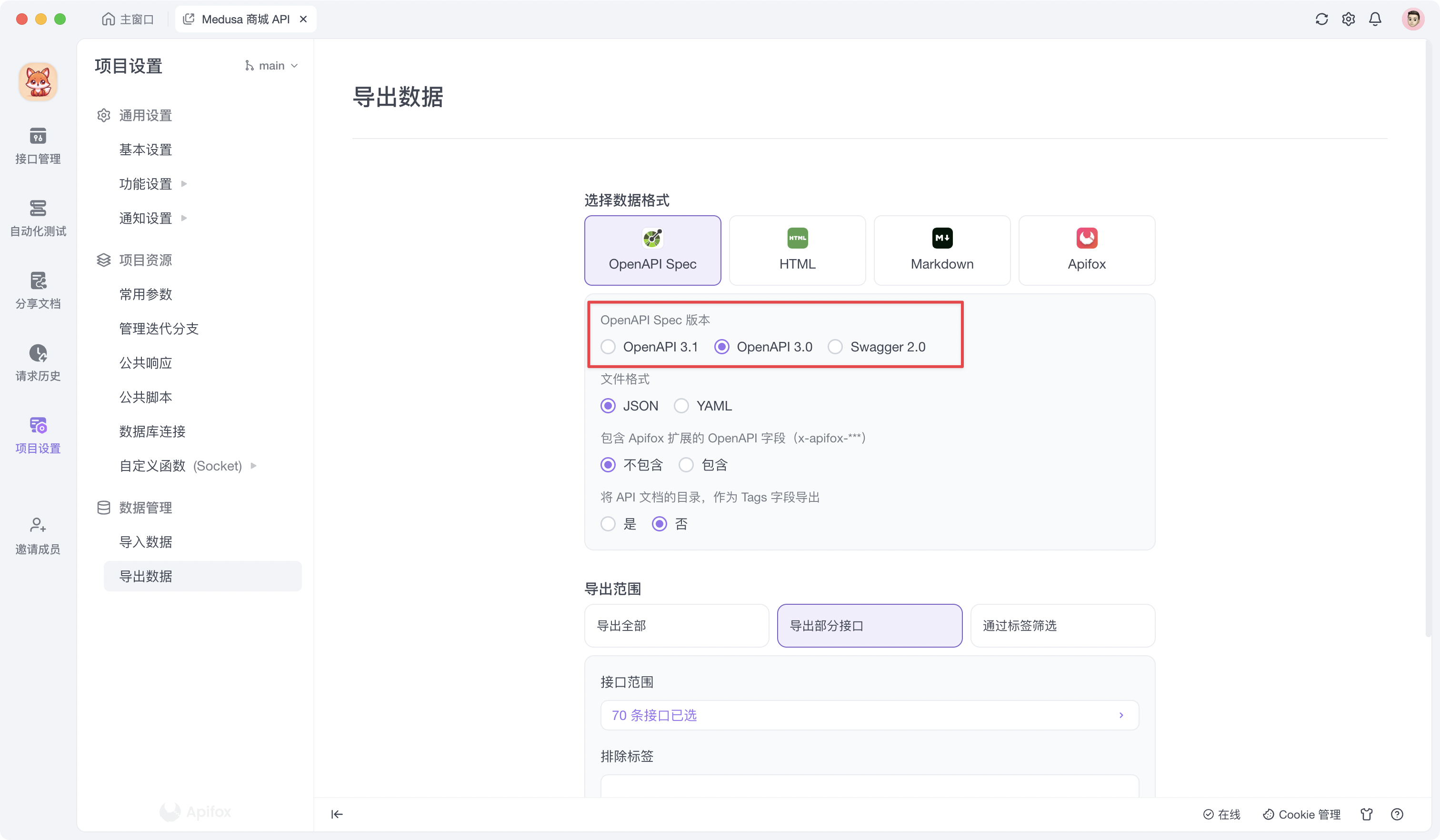Open the notification bell
This screenshot has height=840, width=1440.
pyautogui.click(x=1375, y=19)
